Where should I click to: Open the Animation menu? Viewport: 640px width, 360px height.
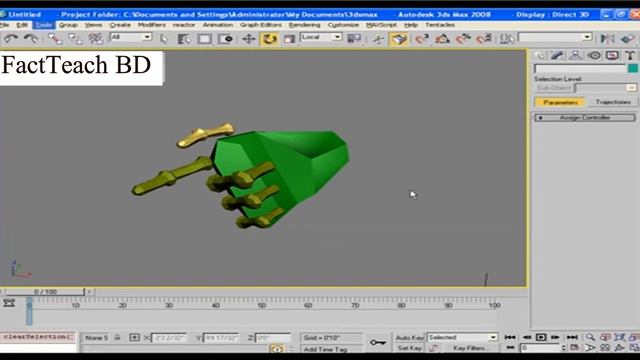218,25
